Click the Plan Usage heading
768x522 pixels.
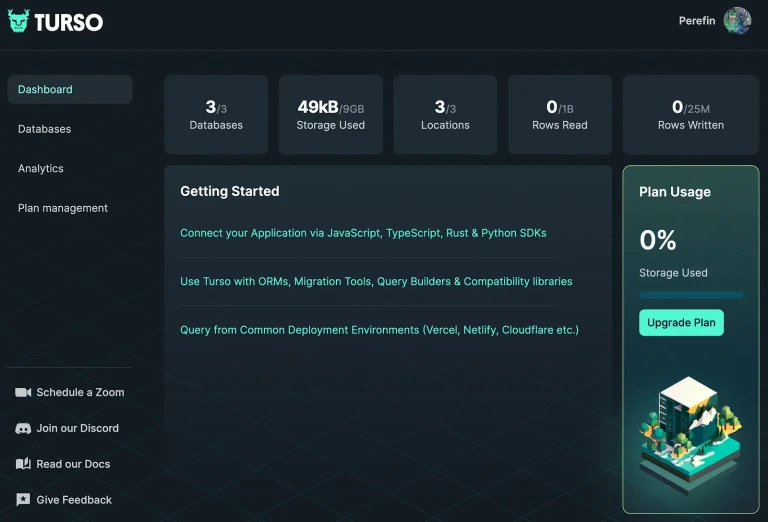click(675, 192)
